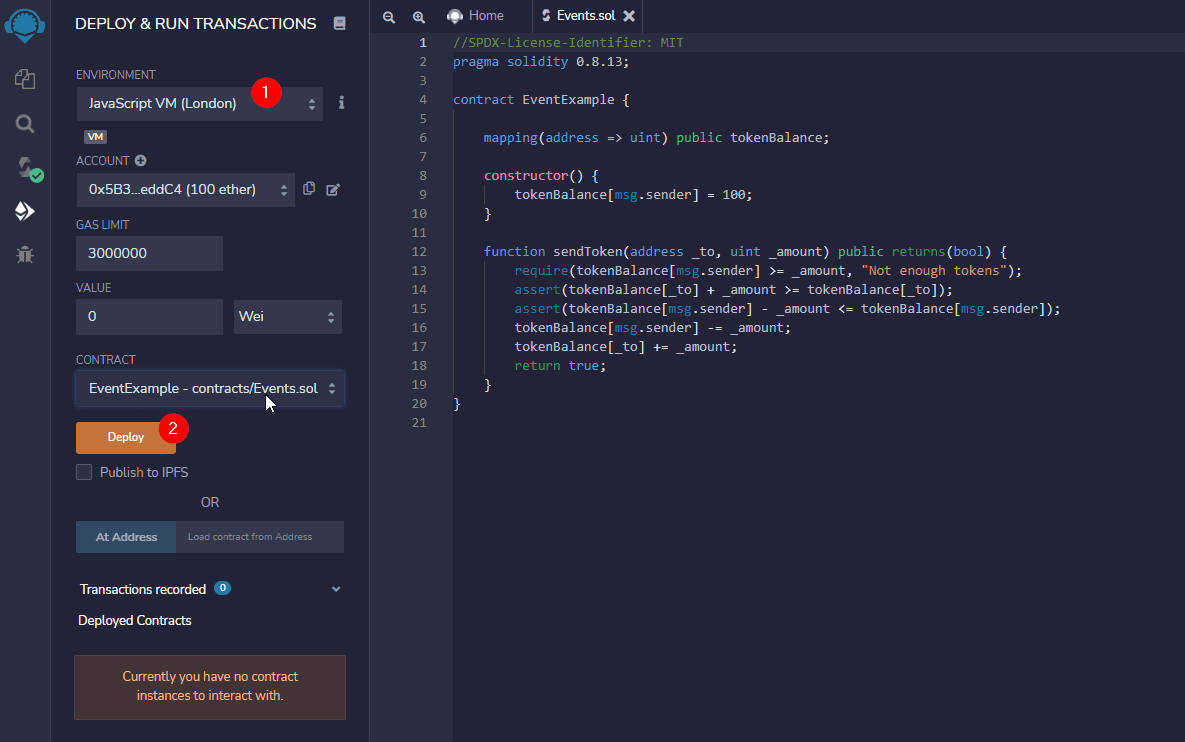Open documentation icon next to panel title
Viewport: 1185px width, 742px height.
(339, 23)
